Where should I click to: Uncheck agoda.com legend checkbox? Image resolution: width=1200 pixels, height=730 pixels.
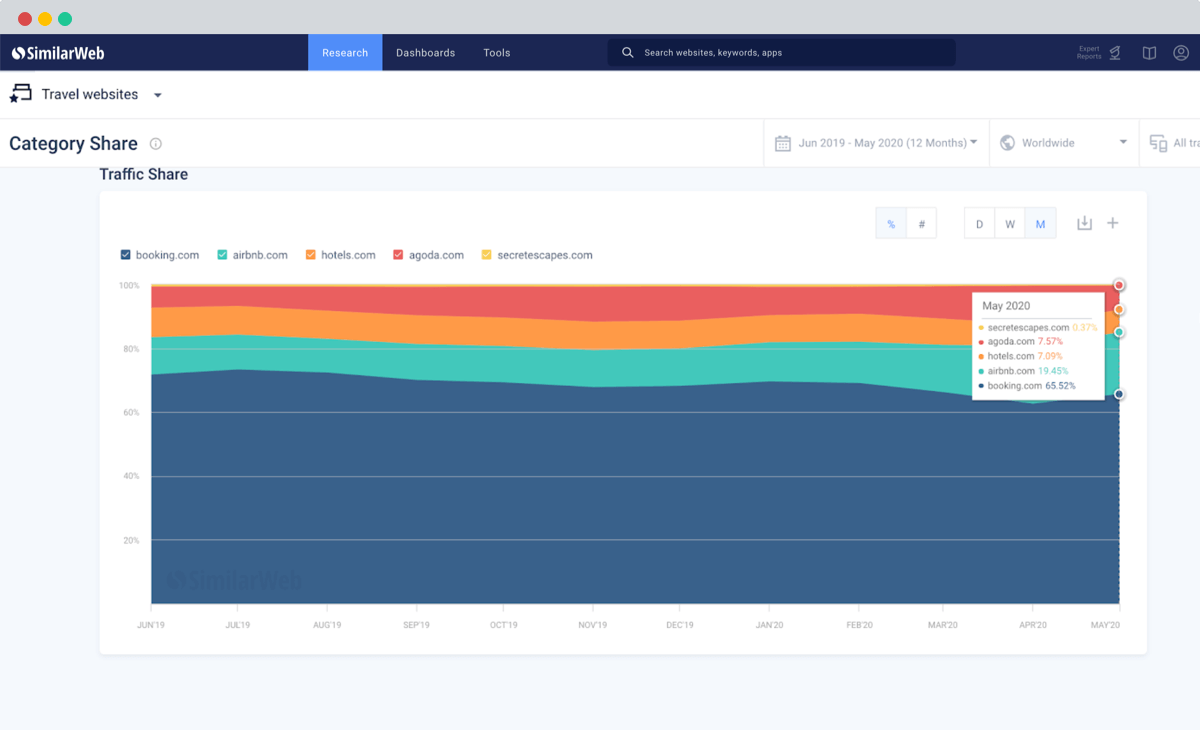[398, 255]
